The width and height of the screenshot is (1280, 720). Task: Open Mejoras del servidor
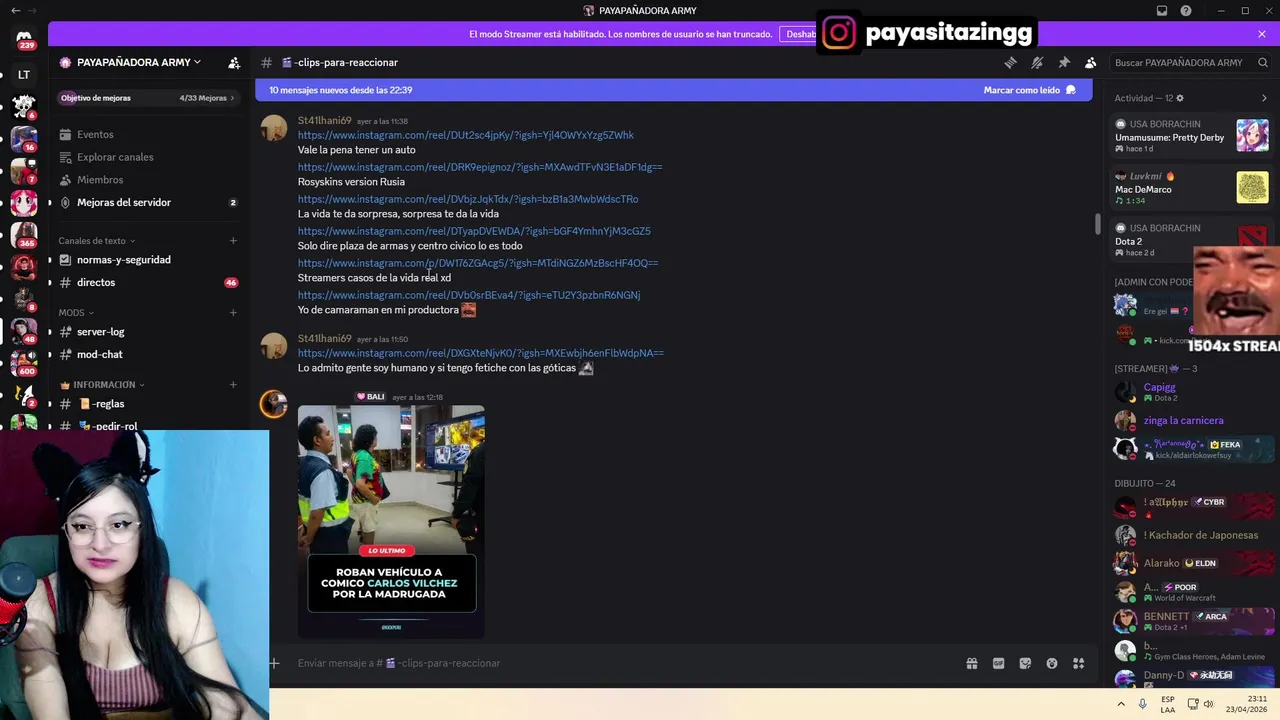(x=124, y=202)
